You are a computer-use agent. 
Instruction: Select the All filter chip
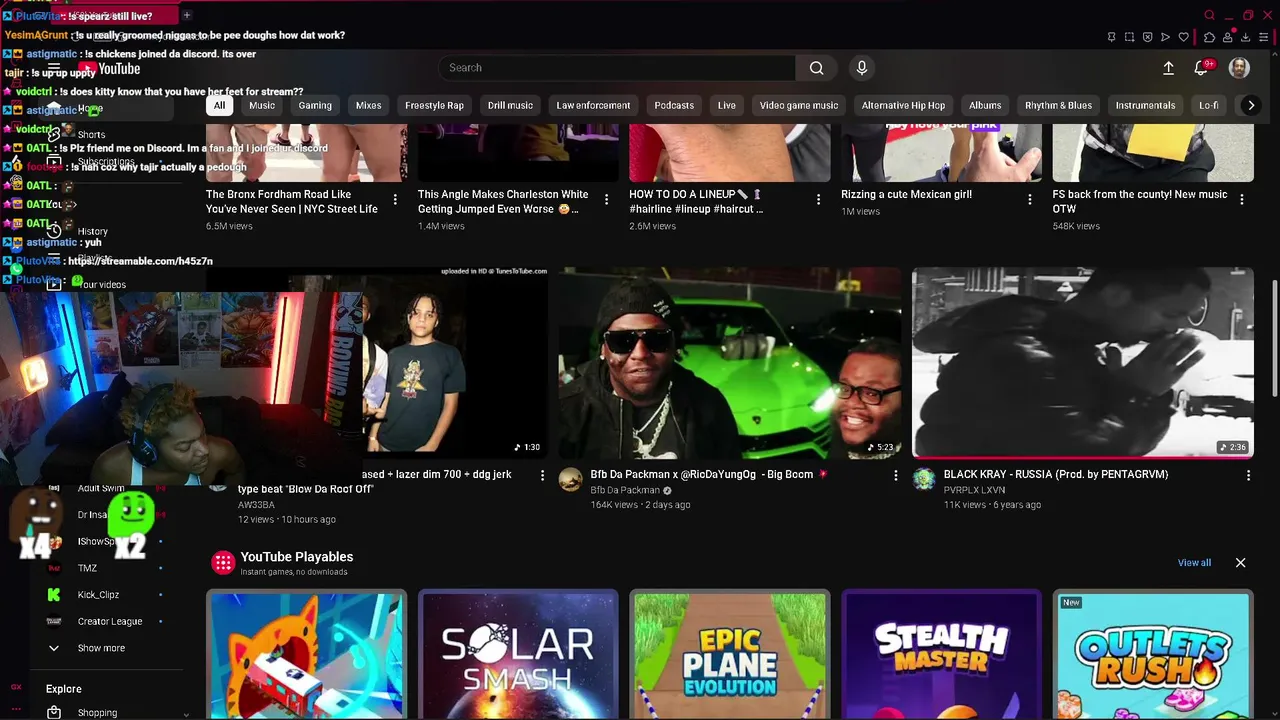[219, 105]
